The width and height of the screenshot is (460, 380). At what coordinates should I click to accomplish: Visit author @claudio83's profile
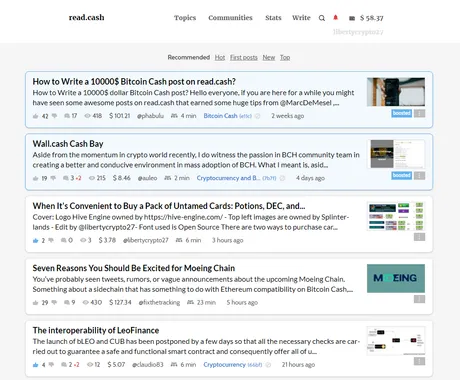coord(148,365)
